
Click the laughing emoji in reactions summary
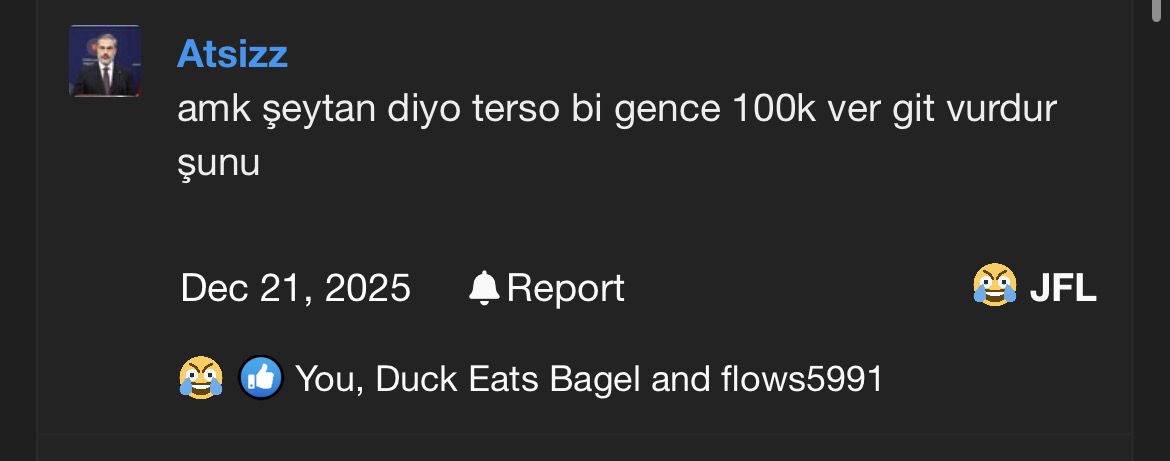201,378
